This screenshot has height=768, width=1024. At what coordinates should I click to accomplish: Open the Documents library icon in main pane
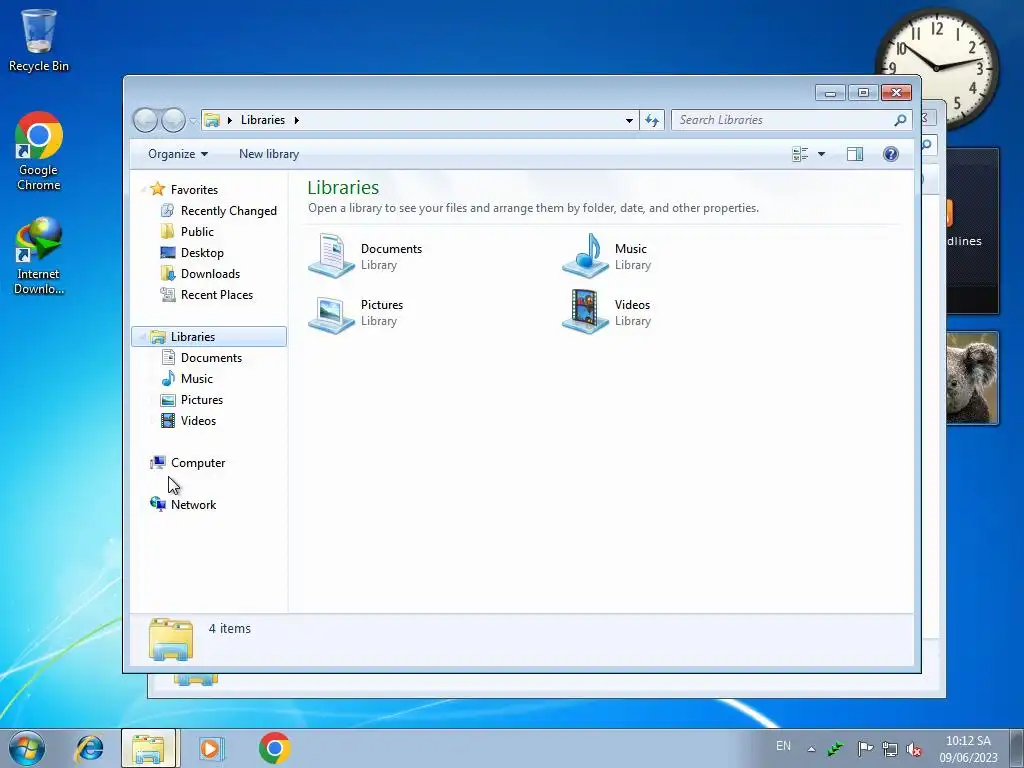pos(331,256)
